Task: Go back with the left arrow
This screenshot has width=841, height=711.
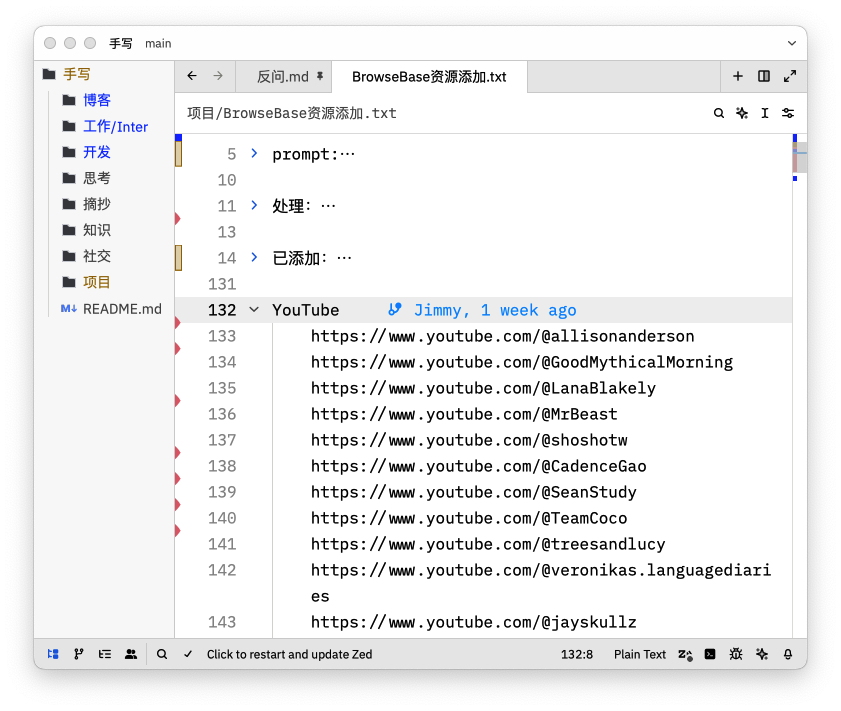Action: 192,76
